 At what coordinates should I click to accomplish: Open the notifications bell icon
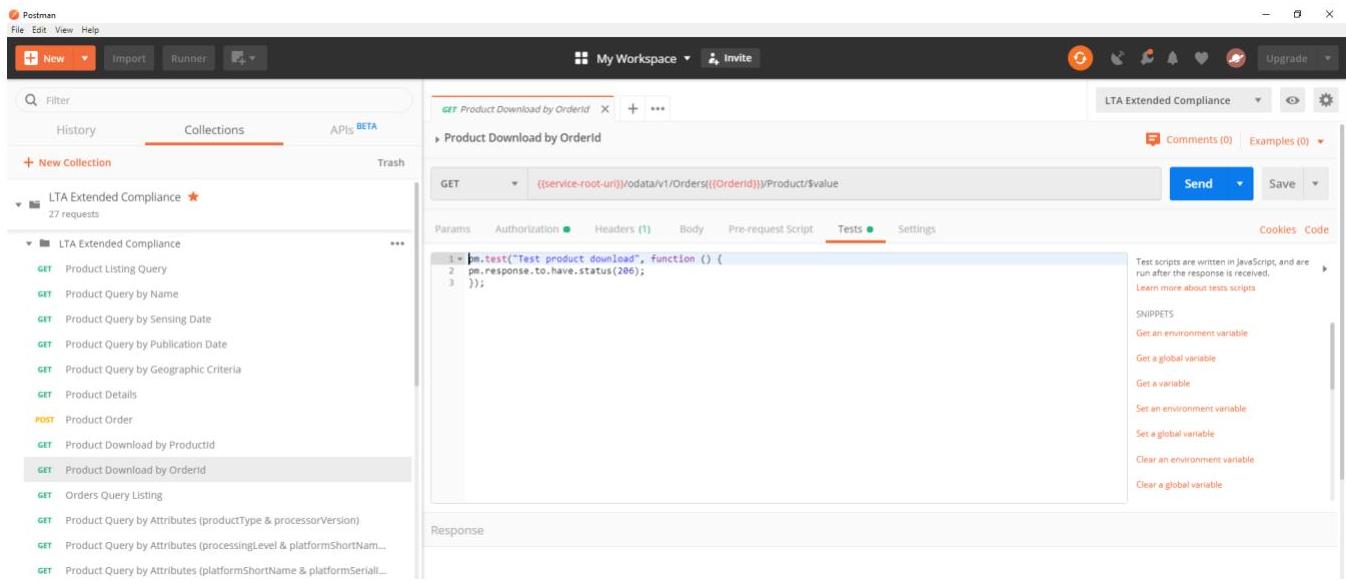[1172, 58]
